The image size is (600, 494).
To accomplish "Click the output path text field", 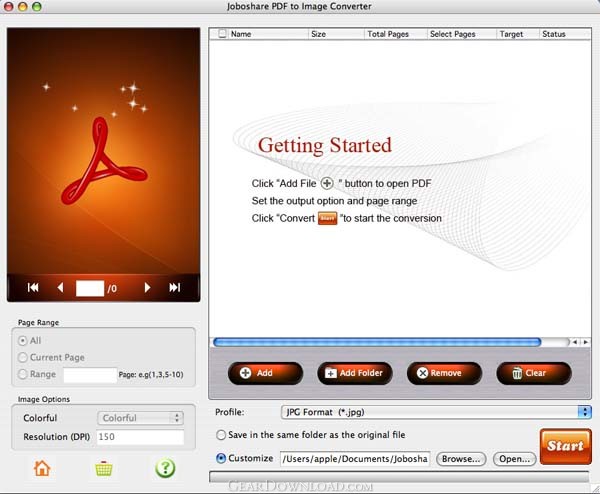I will click(x=355, y=458).
